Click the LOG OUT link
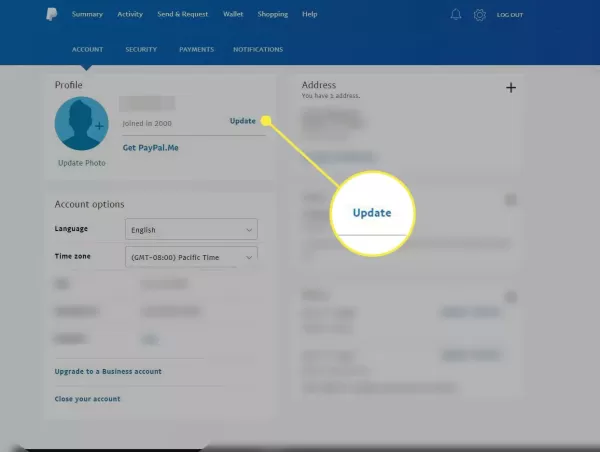The image size is (600, 452). coord(510,15)
